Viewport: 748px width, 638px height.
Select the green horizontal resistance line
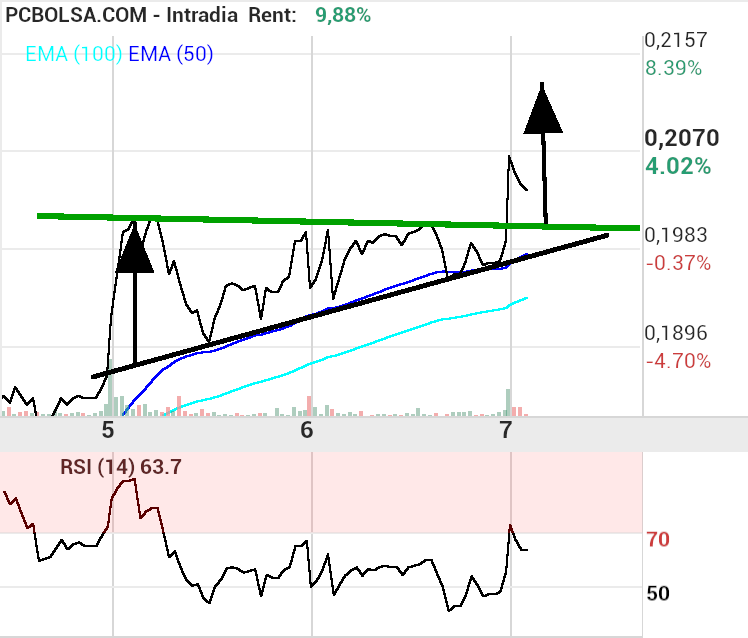[300, 221]
